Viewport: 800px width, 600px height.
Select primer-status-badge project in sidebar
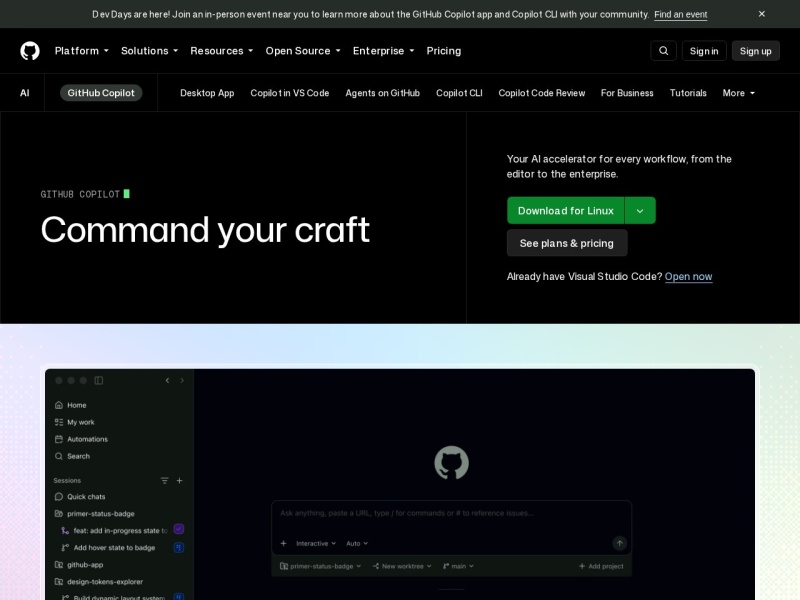95,514
